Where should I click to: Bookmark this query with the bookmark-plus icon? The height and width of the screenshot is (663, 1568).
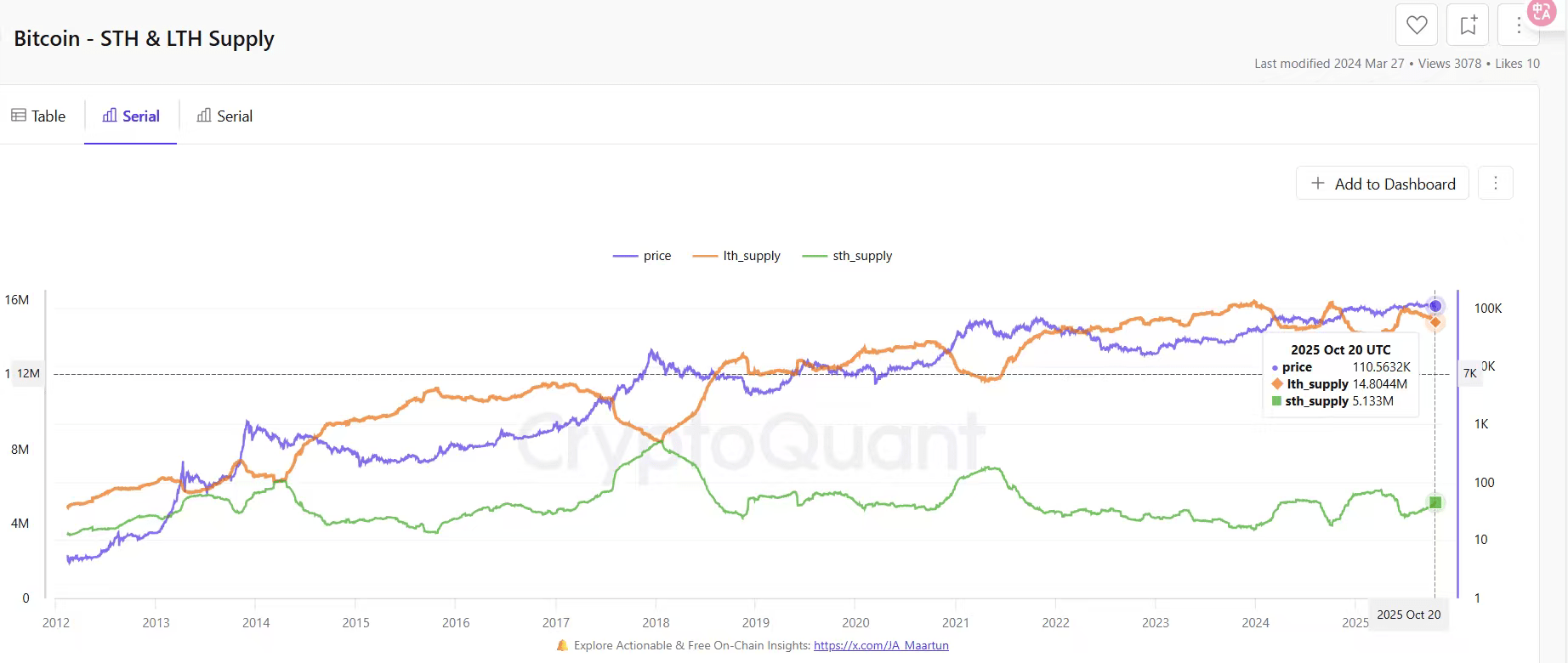point(1468,25)
